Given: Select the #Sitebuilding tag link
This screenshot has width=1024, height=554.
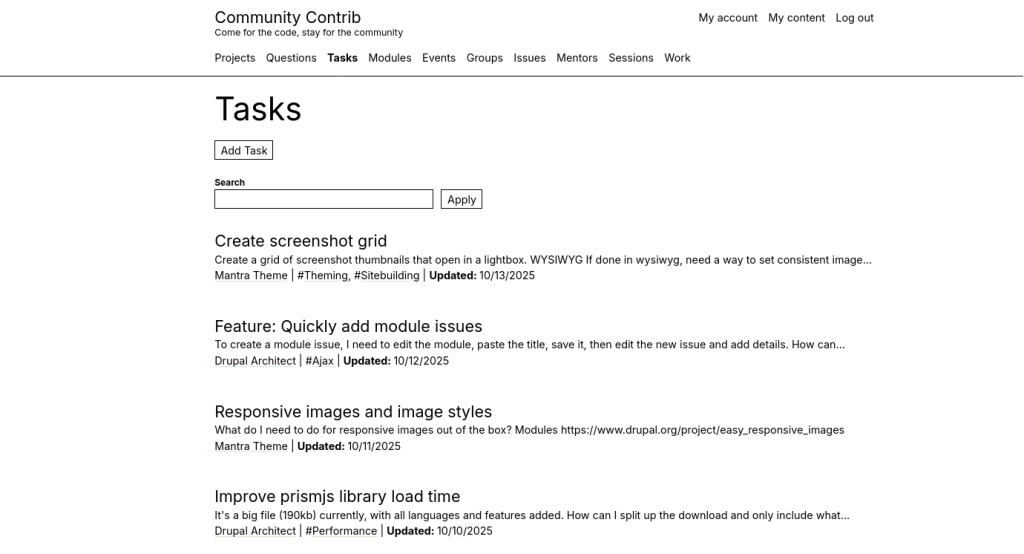Looking at the screenshot, I should coord(387,276).
